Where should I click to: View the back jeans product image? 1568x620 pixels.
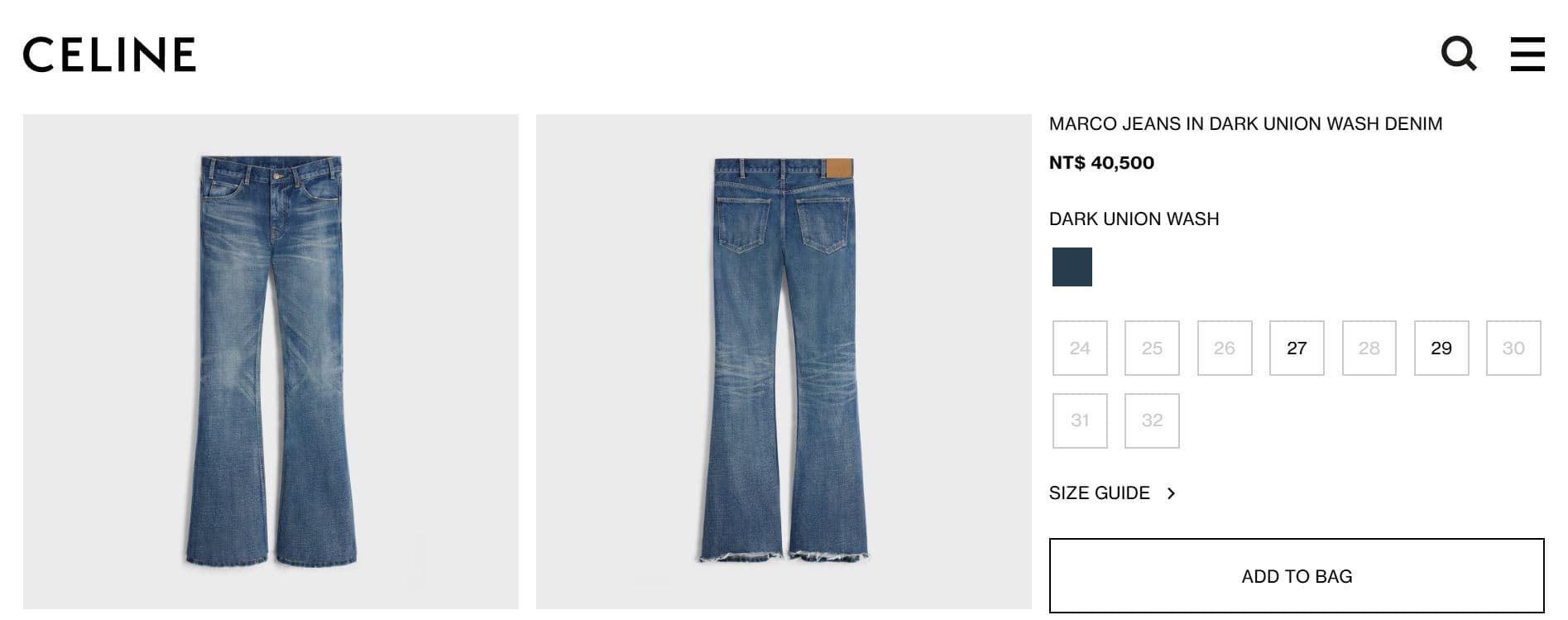784,362
